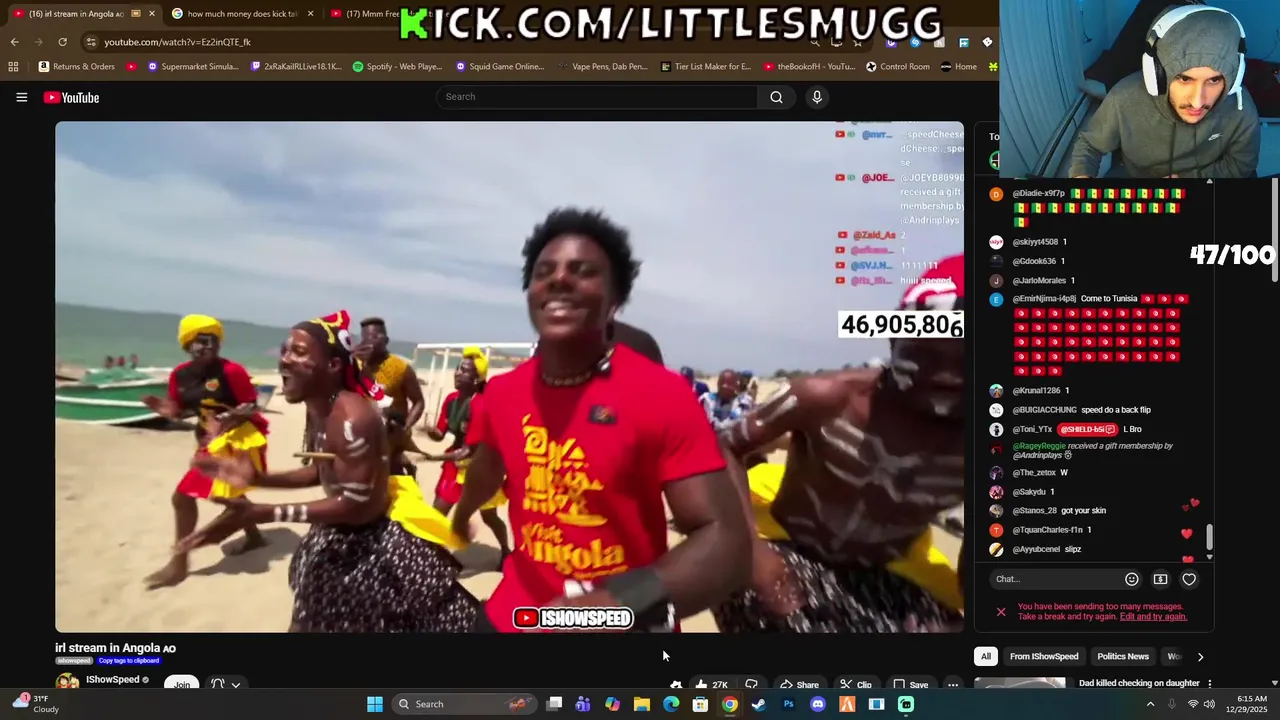Open the bookmarks bar apps grid icon
The image size is (1280, 720).
point(13,67)
